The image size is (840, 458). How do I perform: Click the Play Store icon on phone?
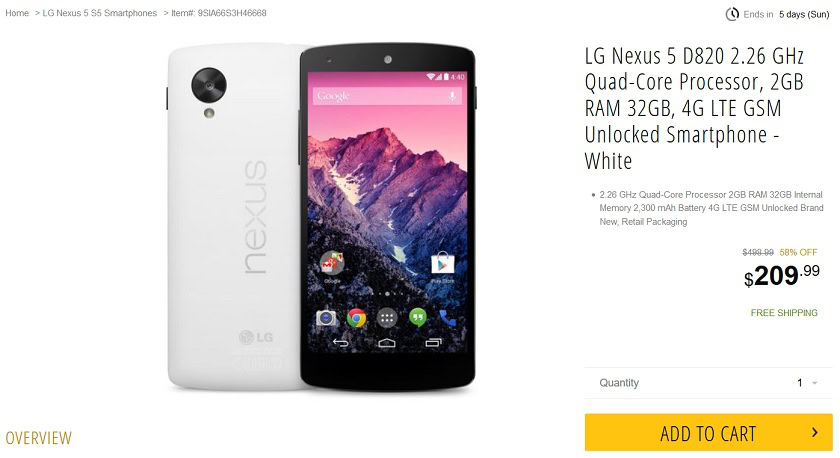442,264
